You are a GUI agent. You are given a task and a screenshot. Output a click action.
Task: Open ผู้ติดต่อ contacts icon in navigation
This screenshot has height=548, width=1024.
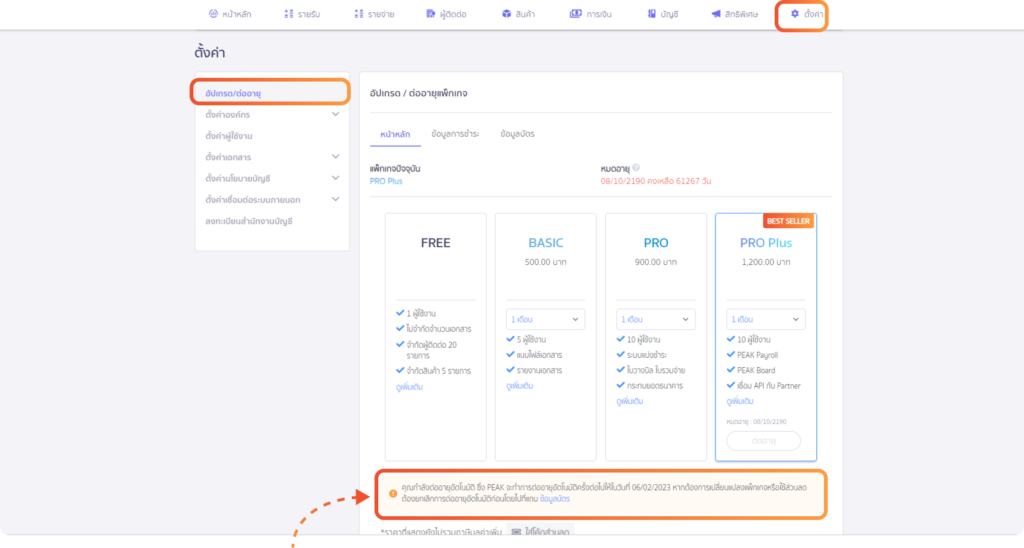click(x=430, y=14)
